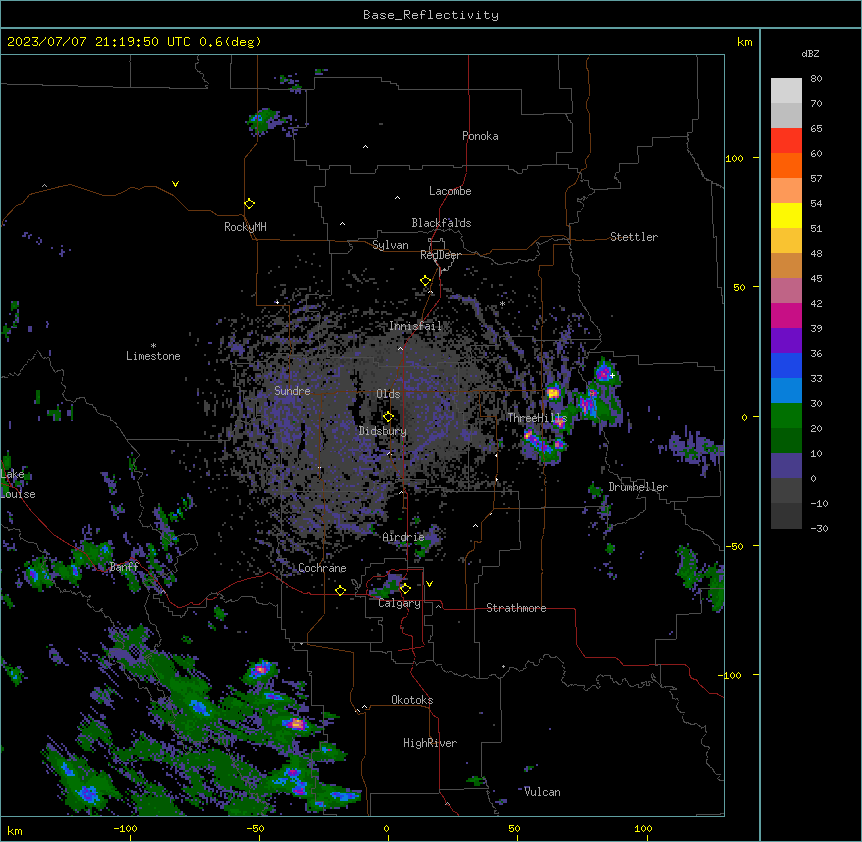862x842 pixels.
Task: Select the slate purple 10 dBZ legend swatch
Action: click(x=786, y=466)
